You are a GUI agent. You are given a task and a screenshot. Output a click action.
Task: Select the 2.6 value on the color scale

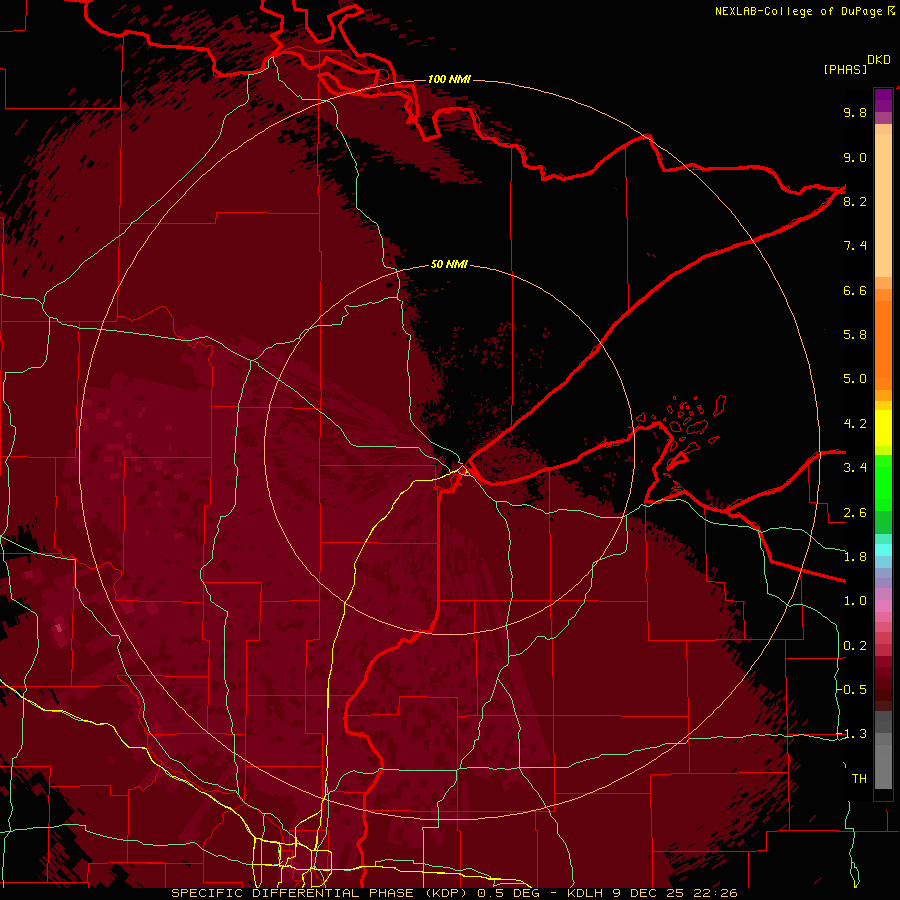[x=855, y=513]
